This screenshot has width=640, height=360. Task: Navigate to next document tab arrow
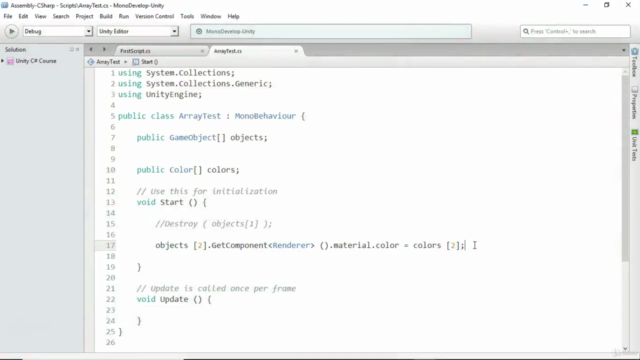click(x=104, y=49)
